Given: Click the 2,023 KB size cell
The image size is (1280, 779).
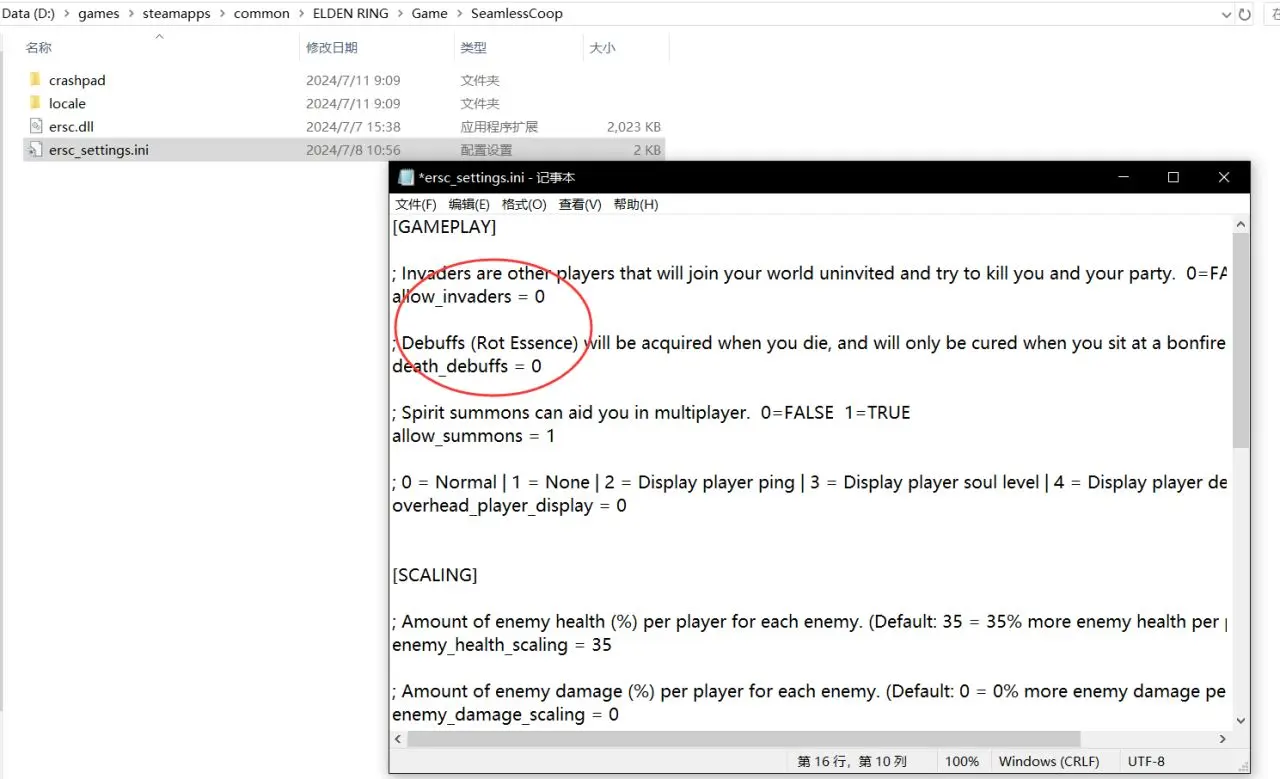Looking at the screenshot, I should (634, 127).
